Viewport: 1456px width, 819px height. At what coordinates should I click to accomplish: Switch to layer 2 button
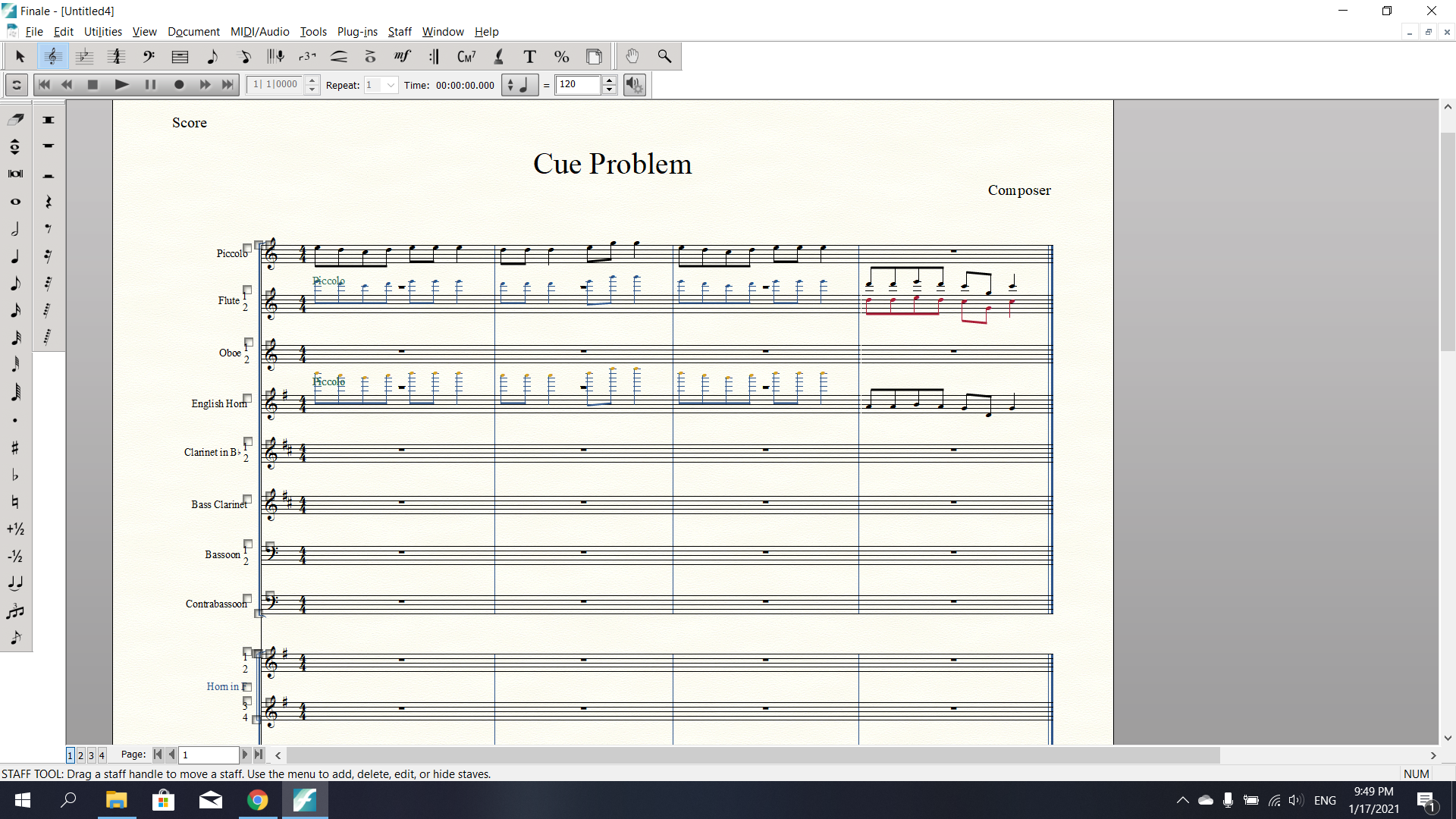pos(80,755)
